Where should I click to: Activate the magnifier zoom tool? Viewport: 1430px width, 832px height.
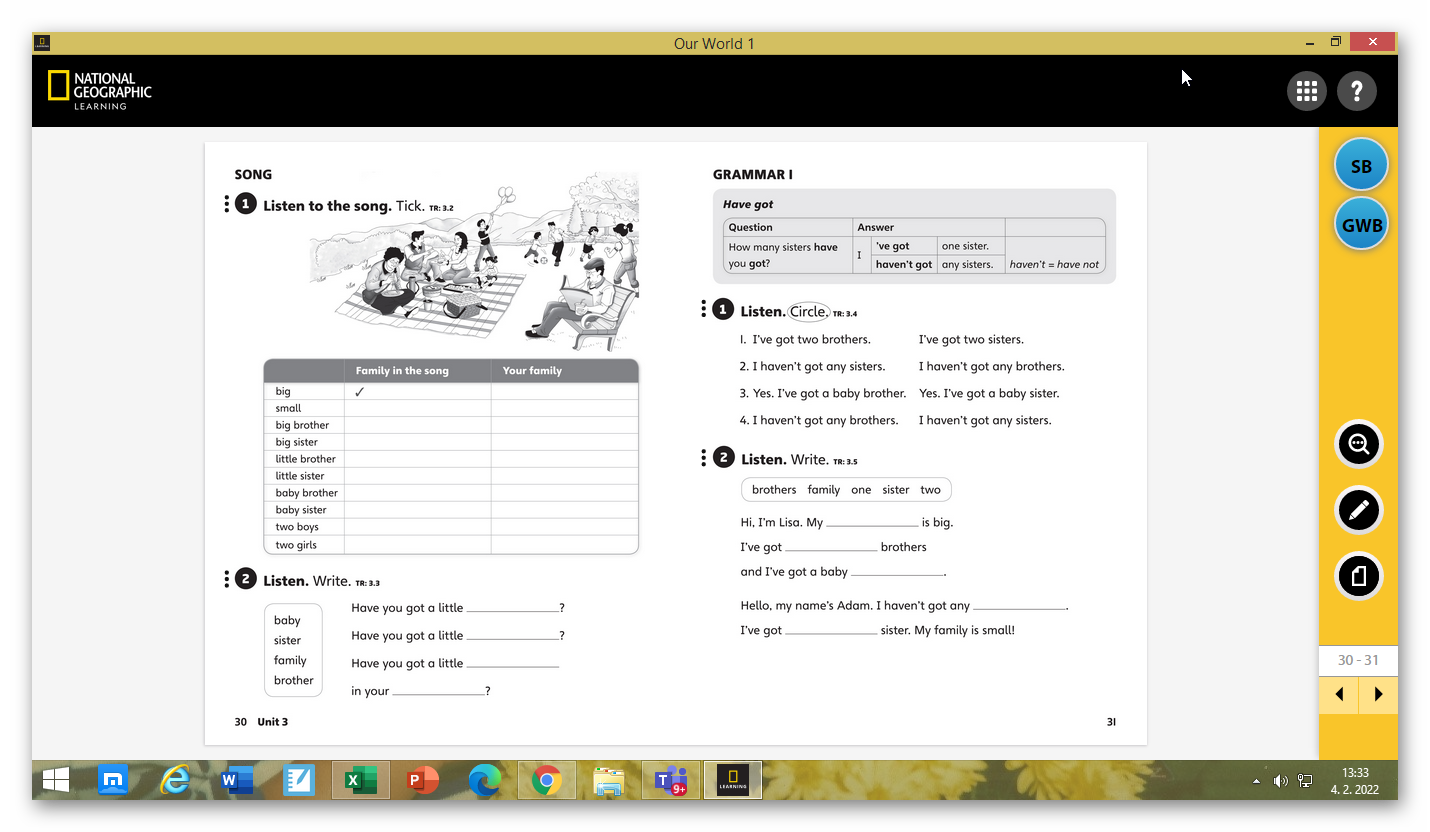pyautogui.click(x=1358, y=445)
